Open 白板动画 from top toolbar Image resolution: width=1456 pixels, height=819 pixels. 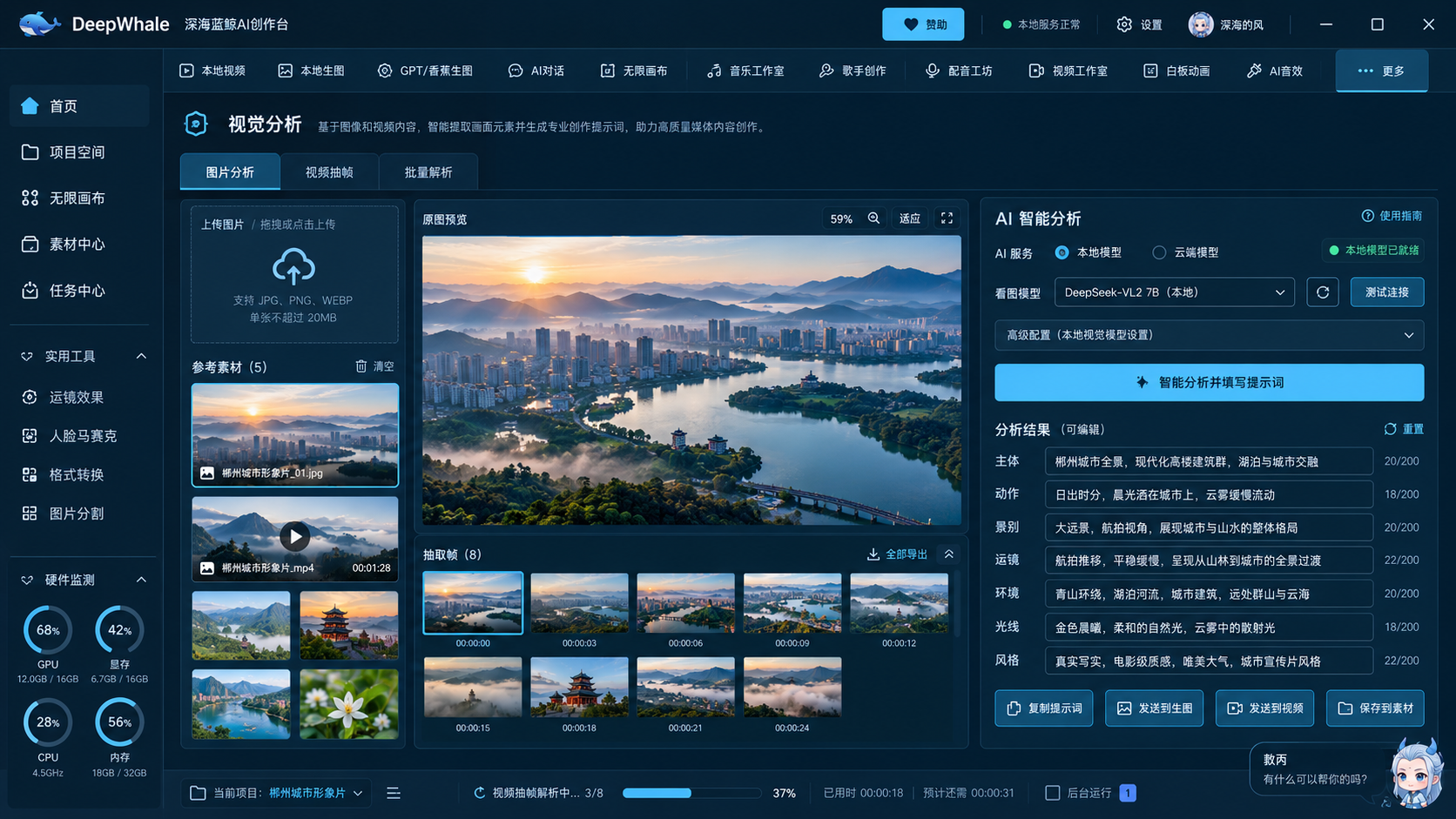click(1176, 70)
